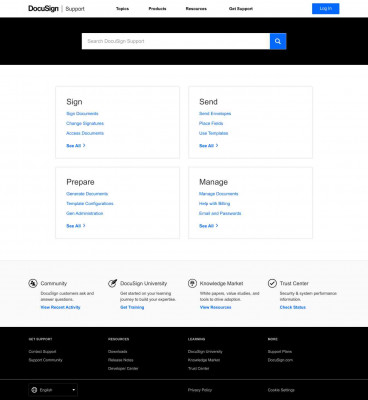The width and height of the screenshot is (368, 400).
Task: Open the Help with Billing link
Action: tap(215, 203)
